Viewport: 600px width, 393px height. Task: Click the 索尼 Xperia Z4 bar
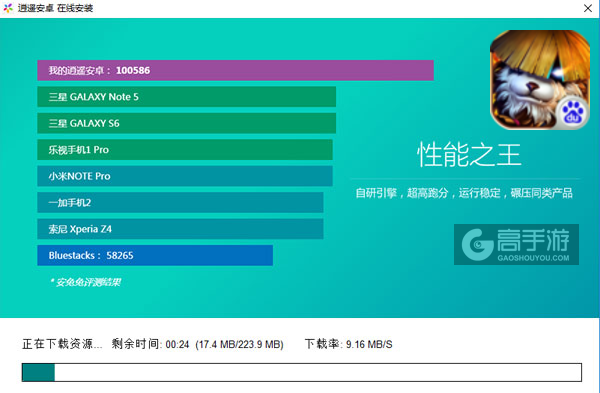pos(180,229)
